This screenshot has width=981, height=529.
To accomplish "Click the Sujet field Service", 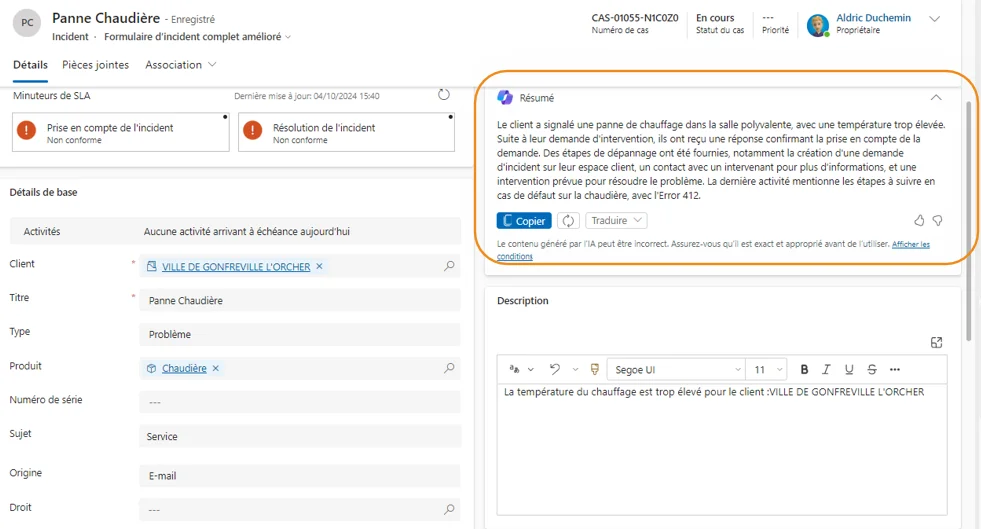I will (x=300, y=436).
